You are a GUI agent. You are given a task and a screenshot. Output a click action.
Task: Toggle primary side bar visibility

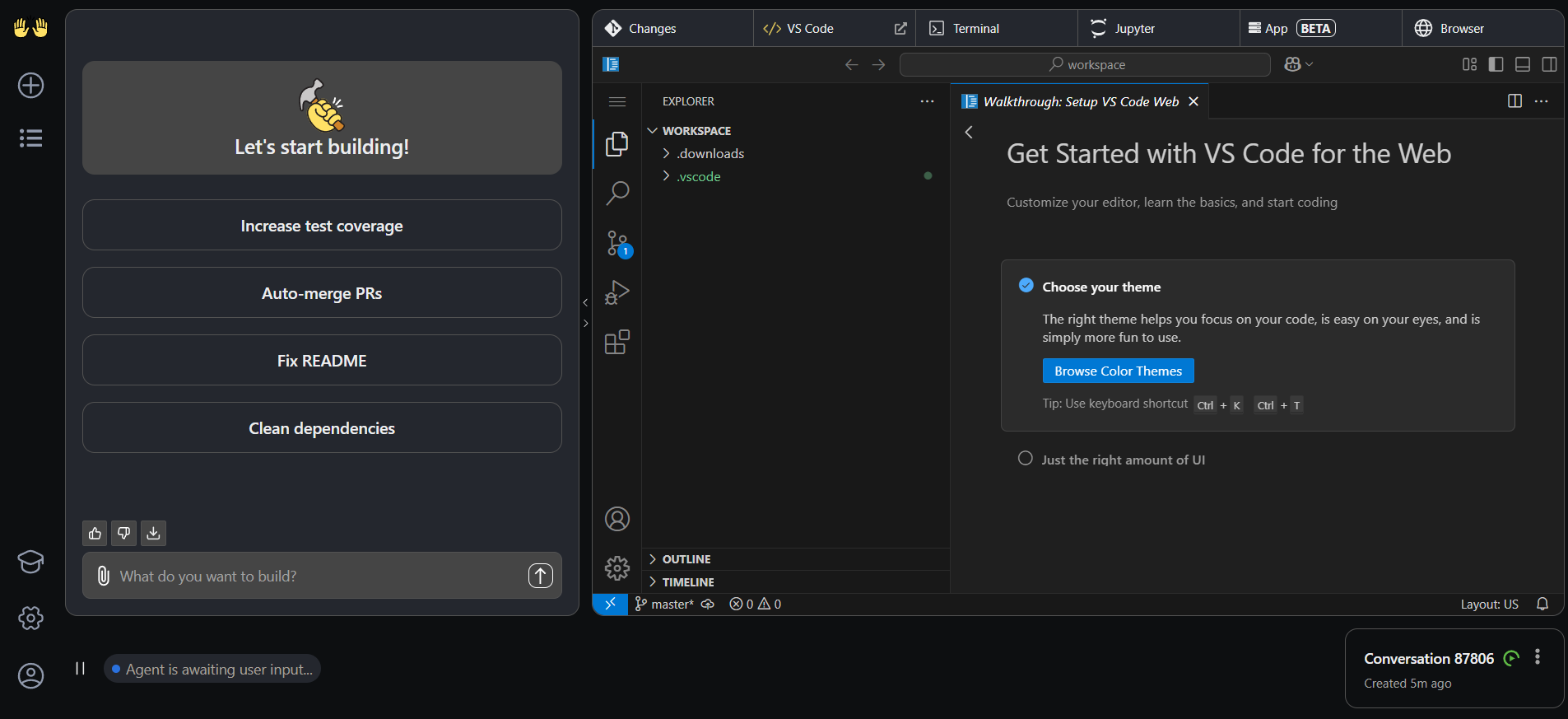1496,64
